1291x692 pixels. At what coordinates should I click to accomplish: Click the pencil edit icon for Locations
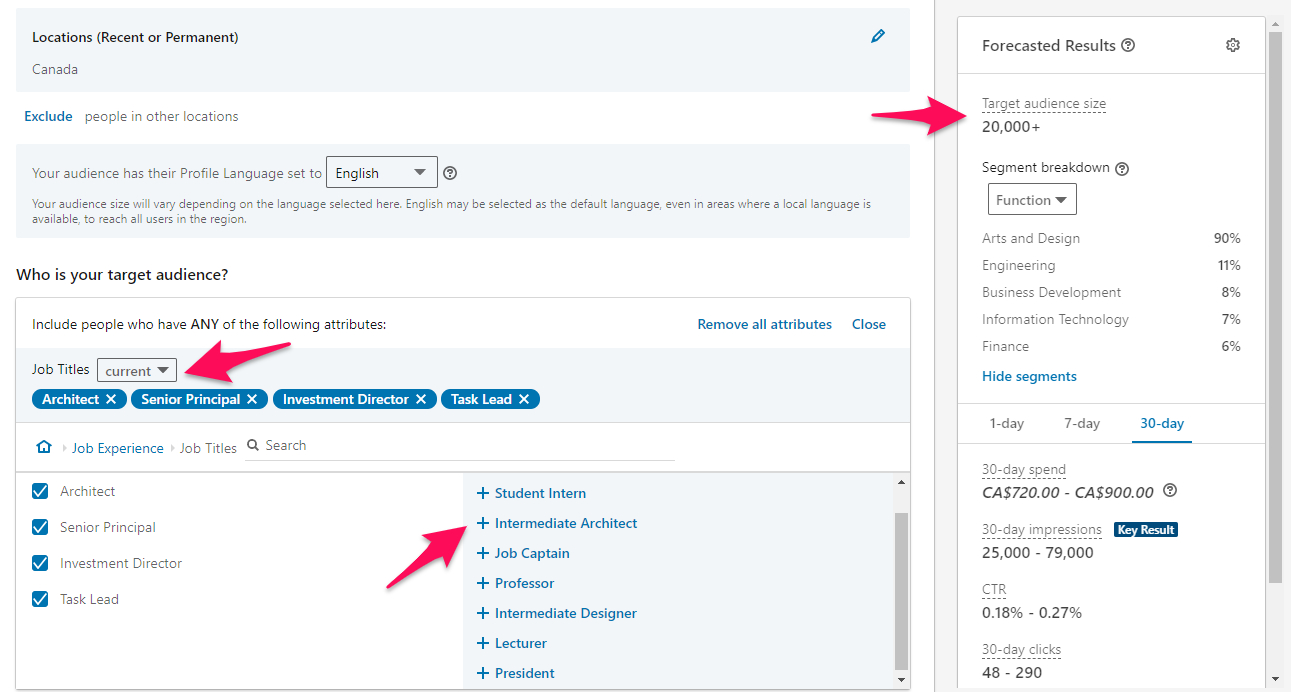click(878, 37)
